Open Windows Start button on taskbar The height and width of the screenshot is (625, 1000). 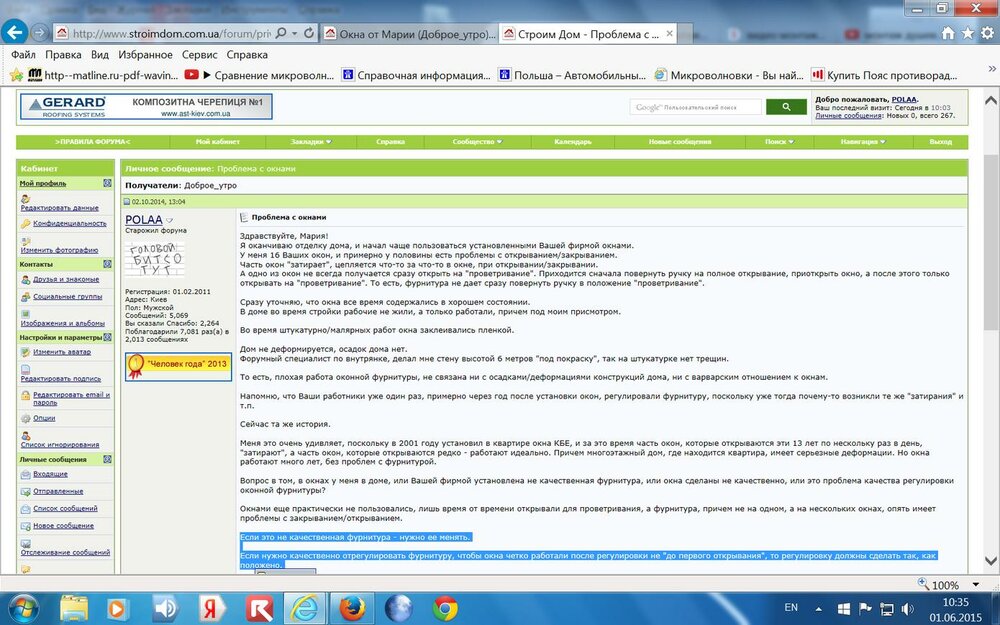click(24, 609)
